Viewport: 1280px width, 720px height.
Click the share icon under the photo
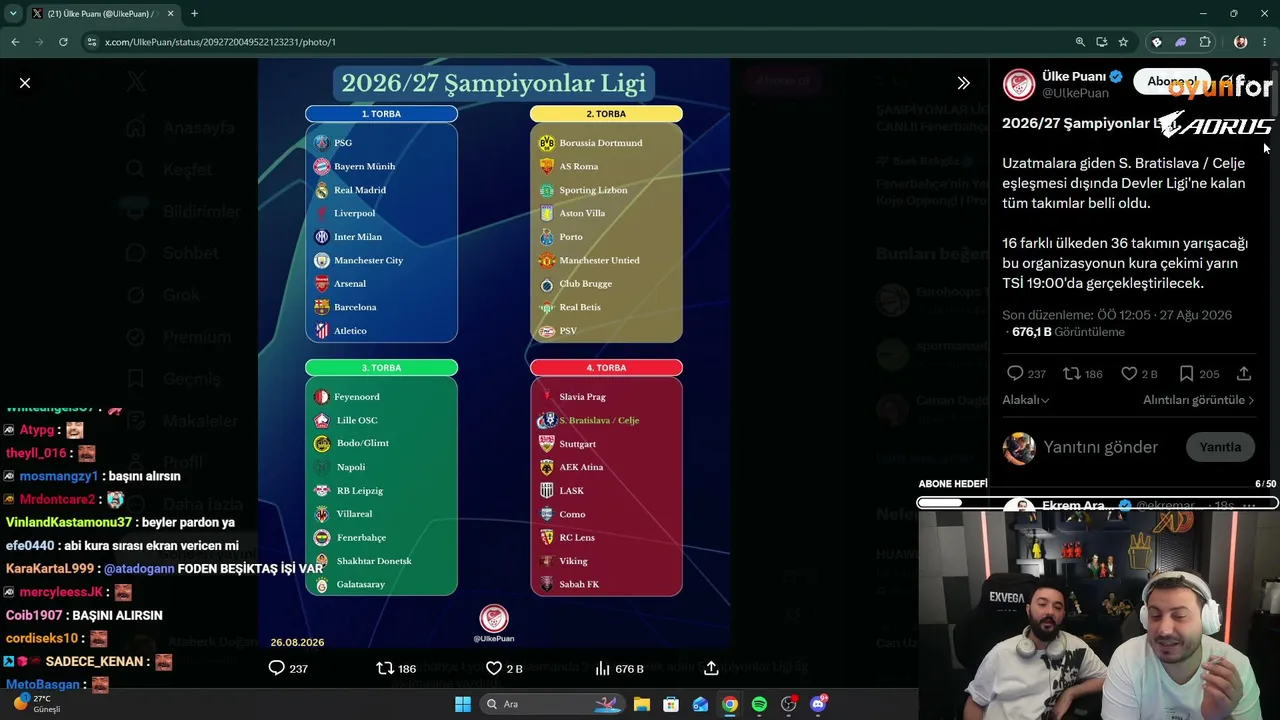[x=711, y=668]
